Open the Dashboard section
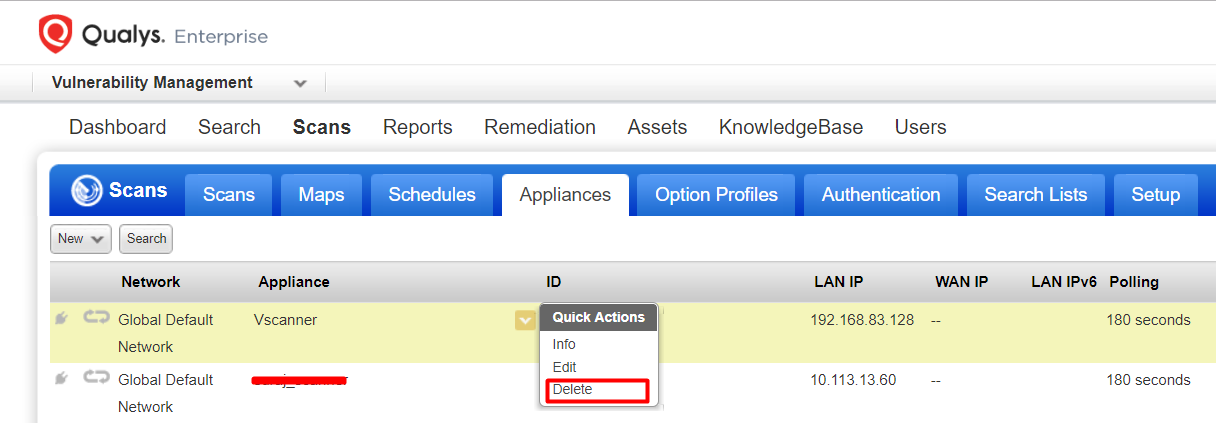Viewport: 1216px width, 423px height. click(117, 127)
